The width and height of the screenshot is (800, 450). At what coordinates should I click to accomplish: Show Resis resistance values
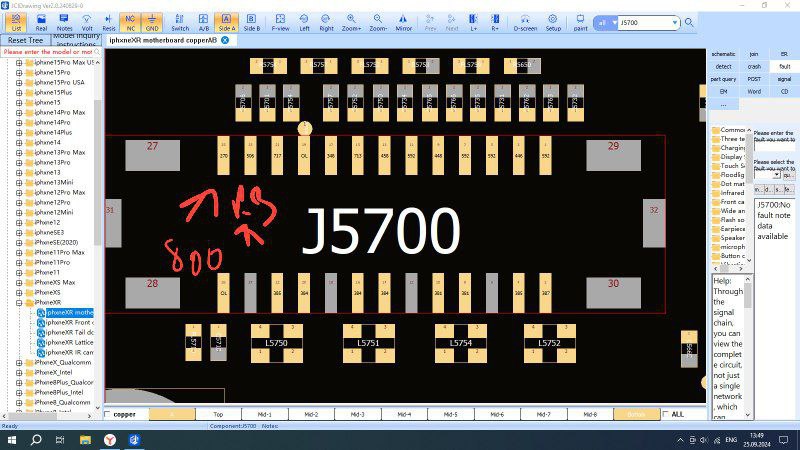(109, 22)
